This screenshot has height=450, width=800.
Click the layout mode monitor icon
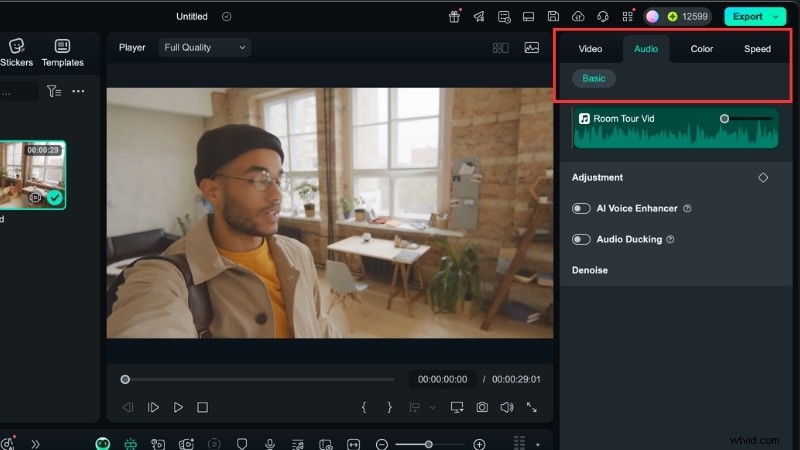point(529,16)
